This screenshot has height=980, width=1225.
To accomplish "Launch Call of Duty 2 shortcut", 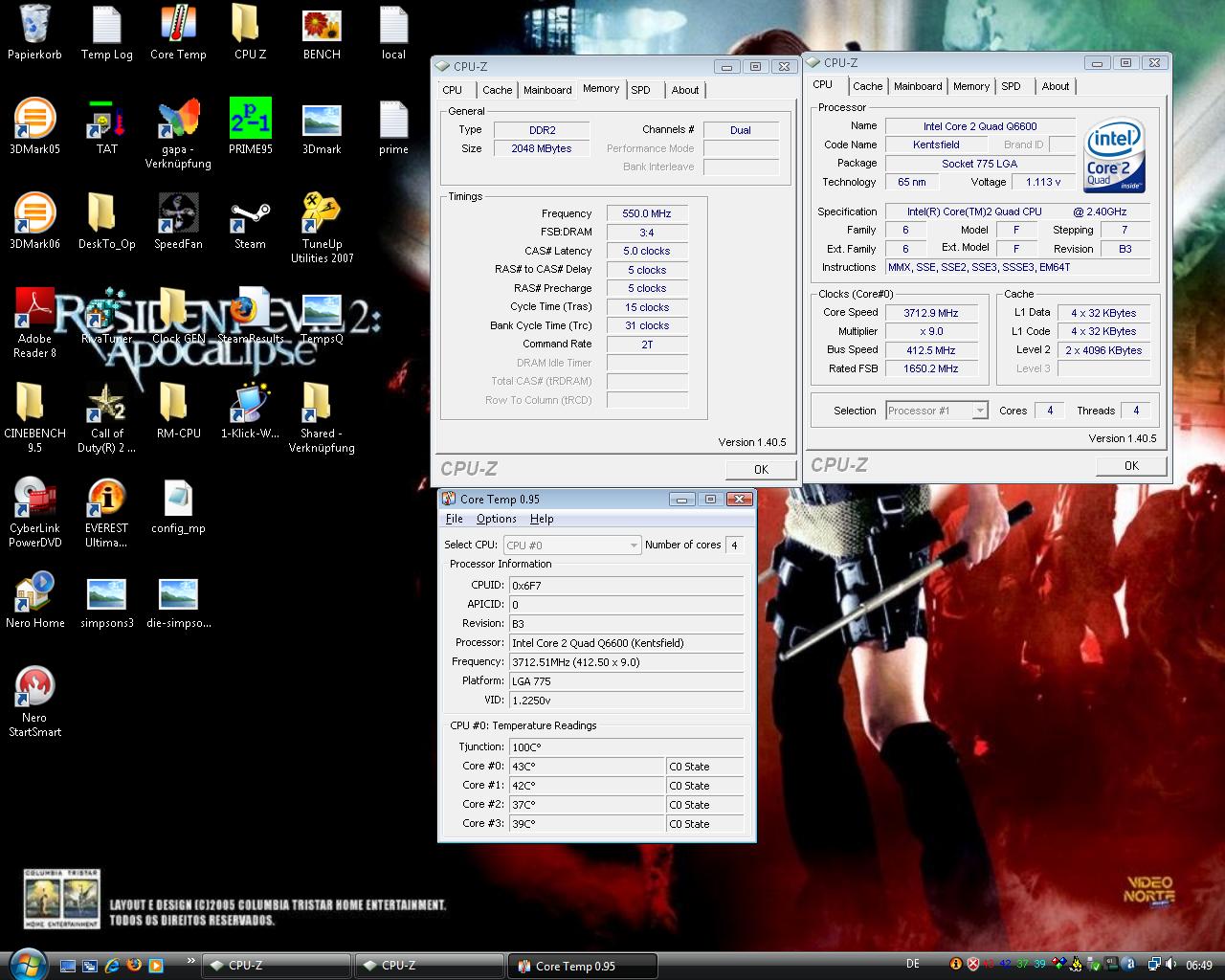I will pos(106,417).
